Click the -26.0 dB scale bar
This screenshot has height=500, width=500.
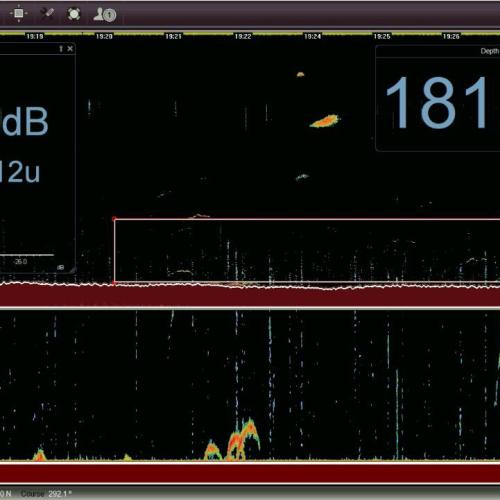[27, 255]
